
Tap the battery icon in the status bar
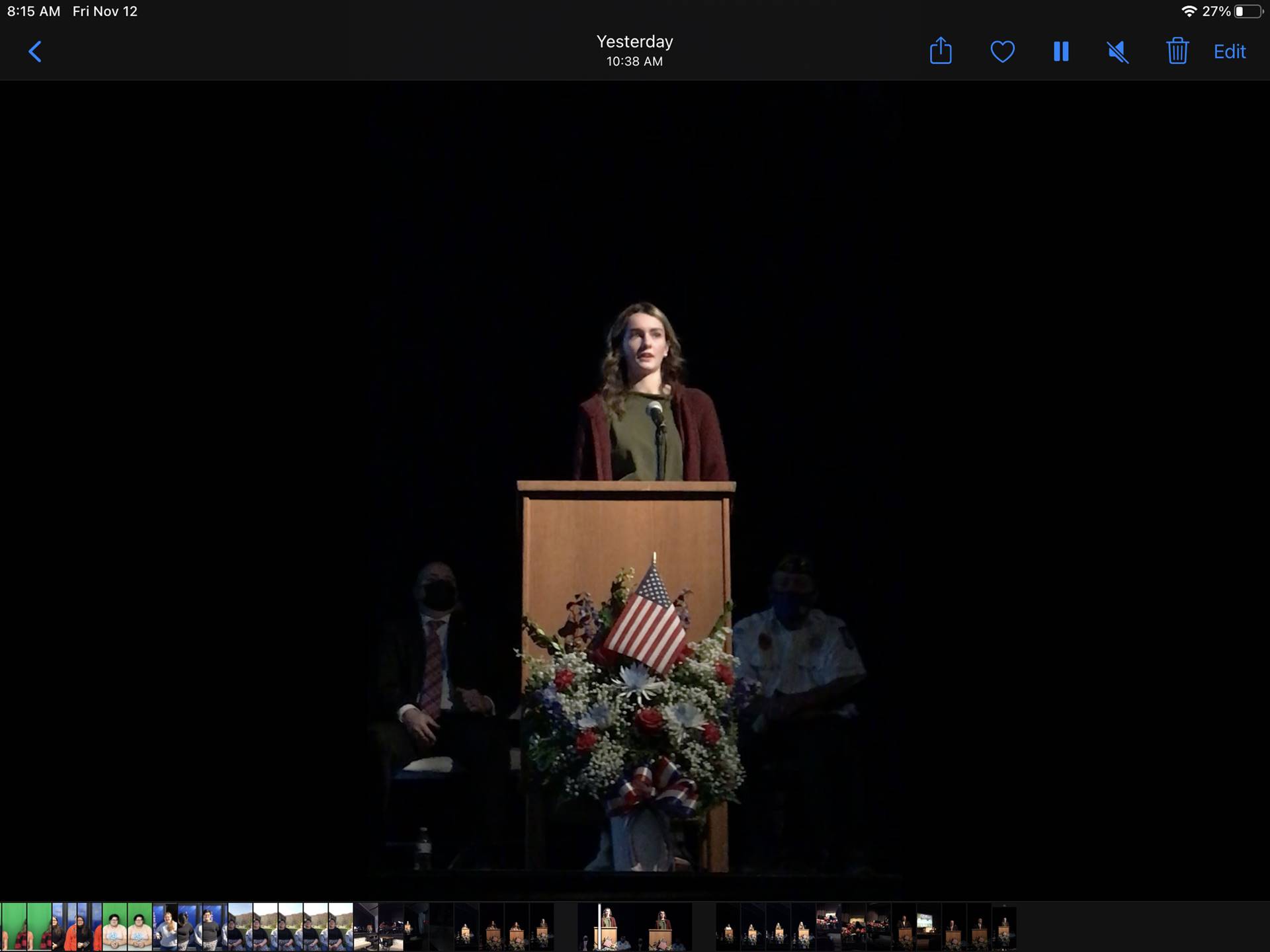pyautogui.click(x=1249, y=11)
